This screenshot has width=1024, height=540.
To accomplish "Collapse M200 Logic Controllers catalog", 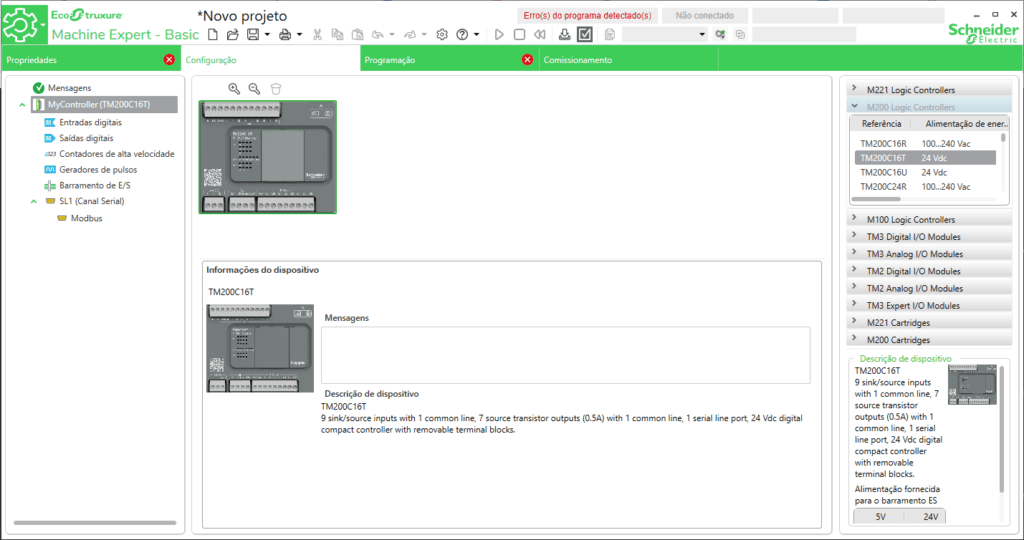I will [x=929, y=106].
